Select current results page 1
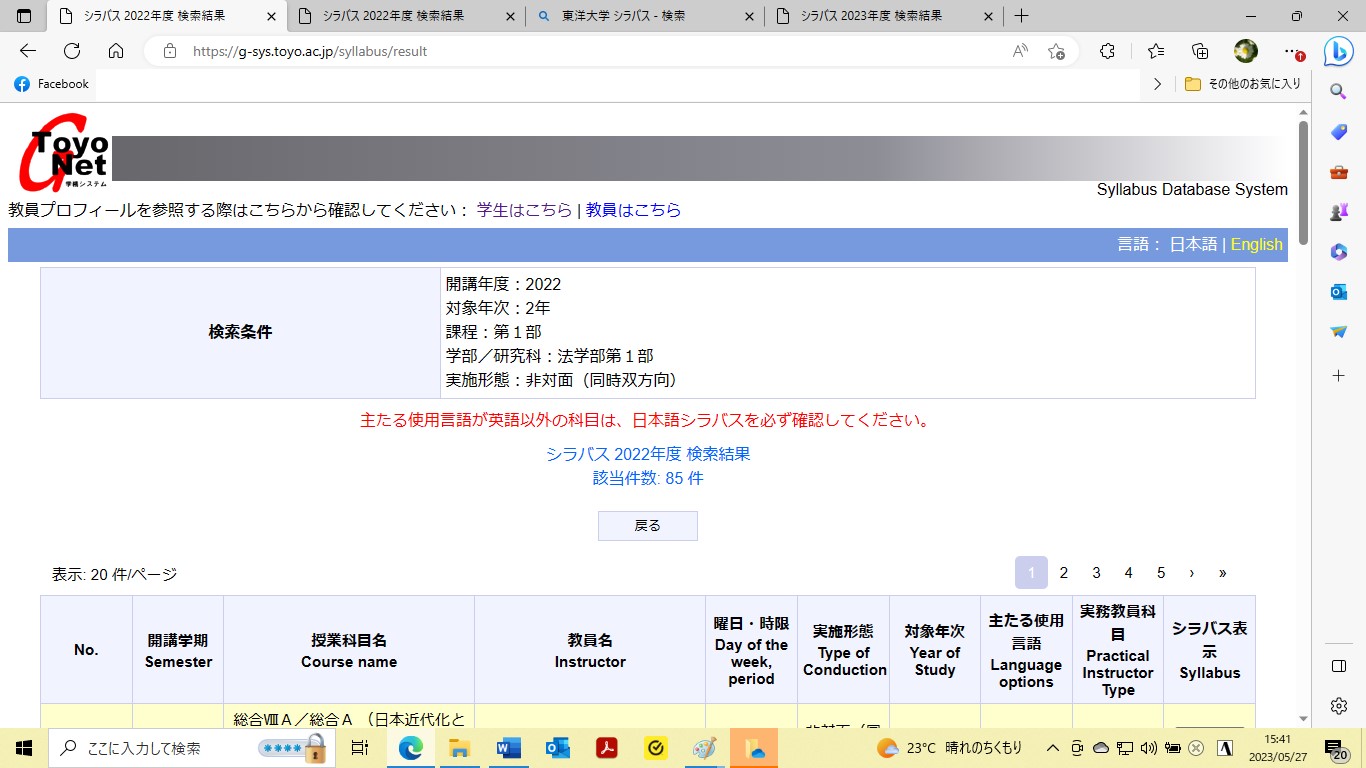This screenshot has width=1366, height=768. (x=1031, y=573)
